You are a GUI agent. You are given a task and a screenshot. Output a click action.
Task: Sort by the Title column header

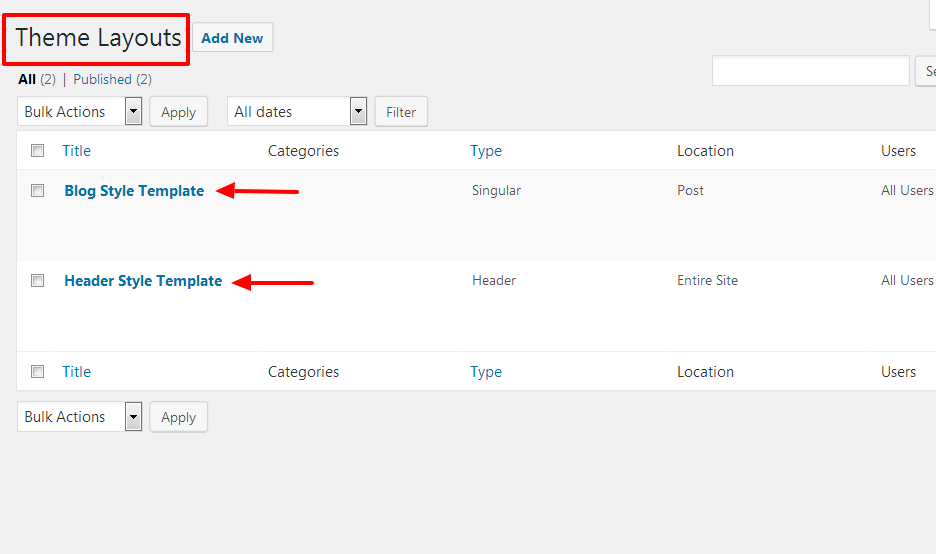[76, 150]
